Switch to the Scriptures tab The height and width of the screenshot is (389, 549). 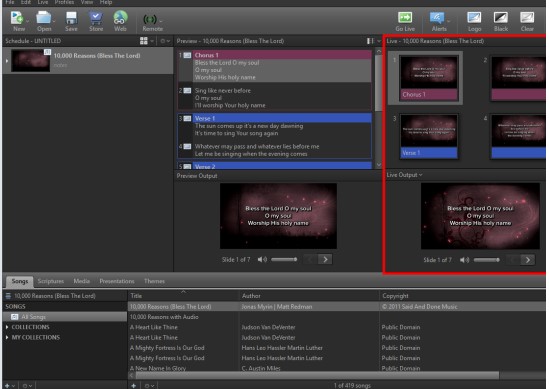50,281
